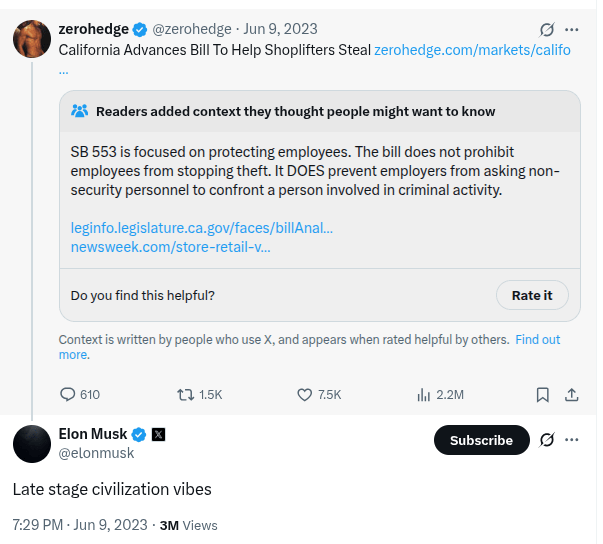Open the more options menu on Elon Musk's post
The image size is (603, 544).
[572, 440]
